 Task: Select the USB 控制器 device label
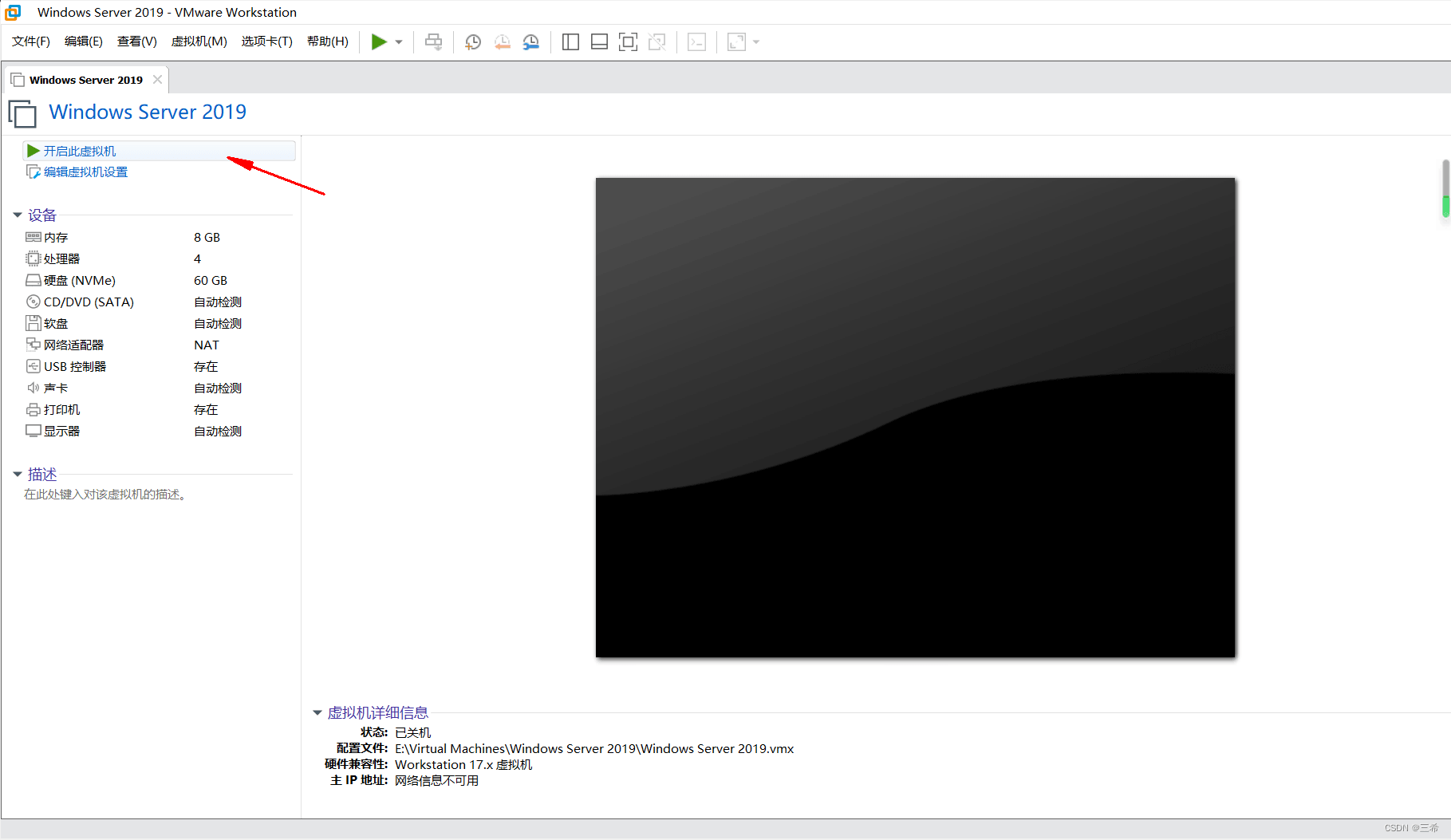[x=75, y=367]
